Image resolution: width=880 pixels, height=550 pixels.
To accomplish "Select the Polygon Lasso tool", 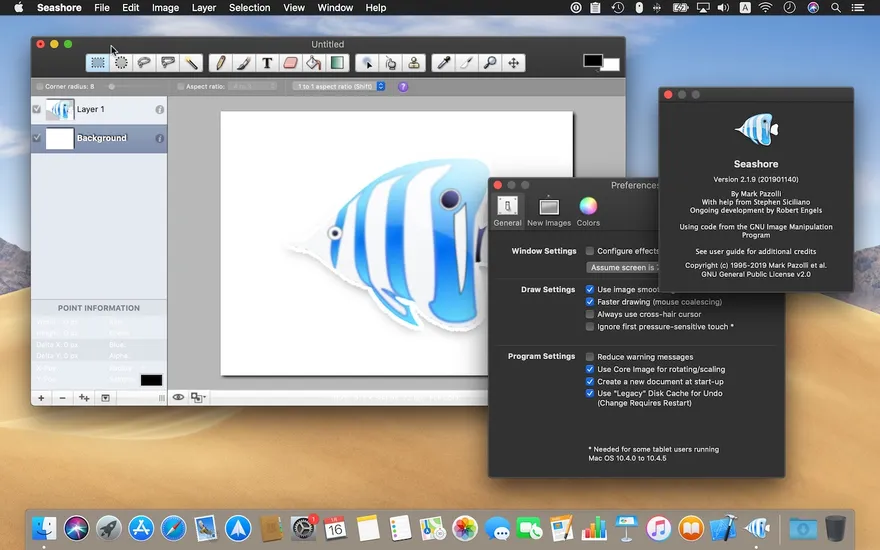I will [168, 63].
